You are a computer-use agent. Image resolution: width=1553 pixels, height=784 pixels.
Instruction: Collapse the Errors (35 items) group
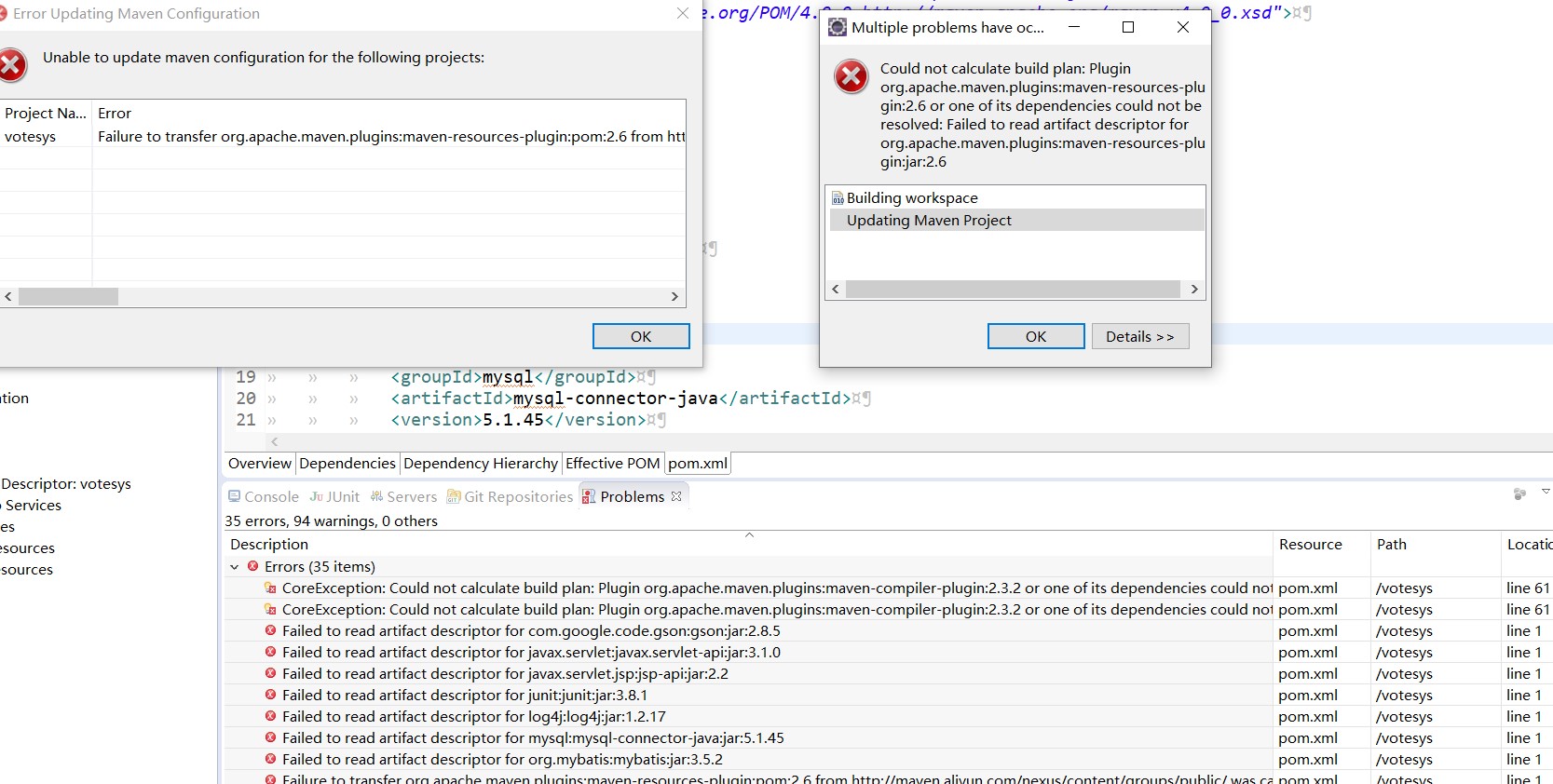point(235,566)
